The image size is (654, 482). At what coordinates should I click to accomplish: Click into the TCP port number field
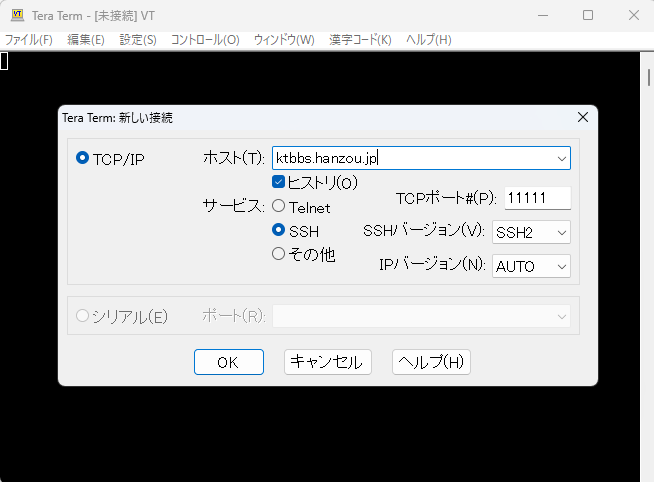(538, 198)
